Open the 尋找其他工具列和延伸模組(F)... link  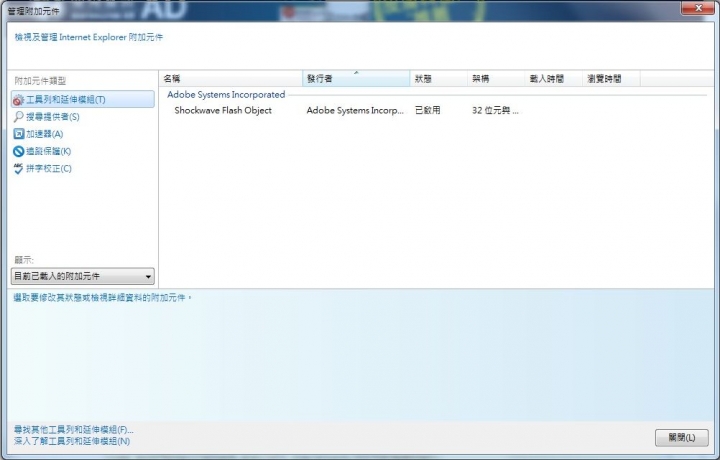pos(73,430)
